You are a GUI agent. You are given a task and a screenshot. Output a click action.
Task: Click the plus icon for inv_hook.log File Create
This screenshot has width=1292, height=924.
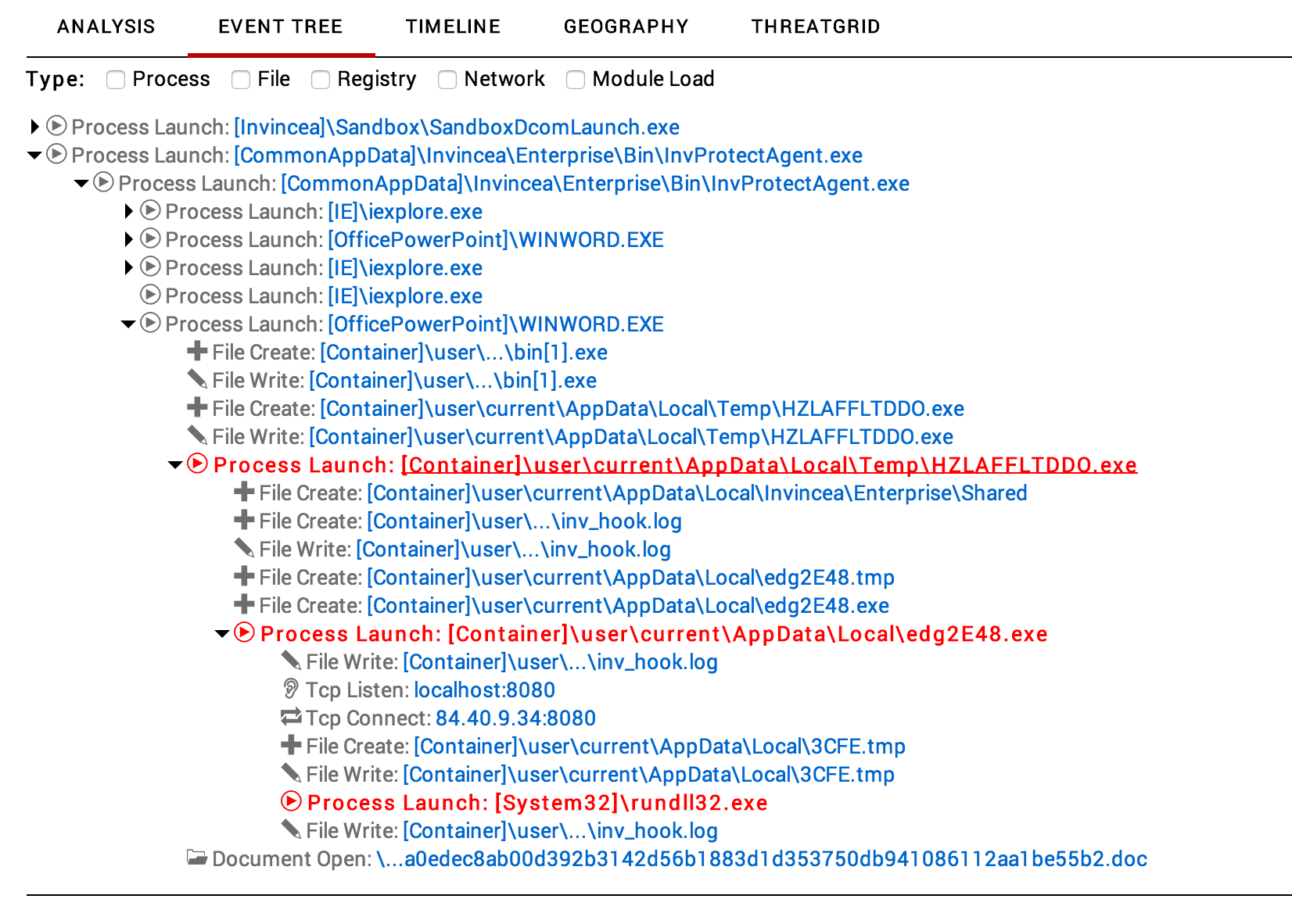tap(244, 520)
